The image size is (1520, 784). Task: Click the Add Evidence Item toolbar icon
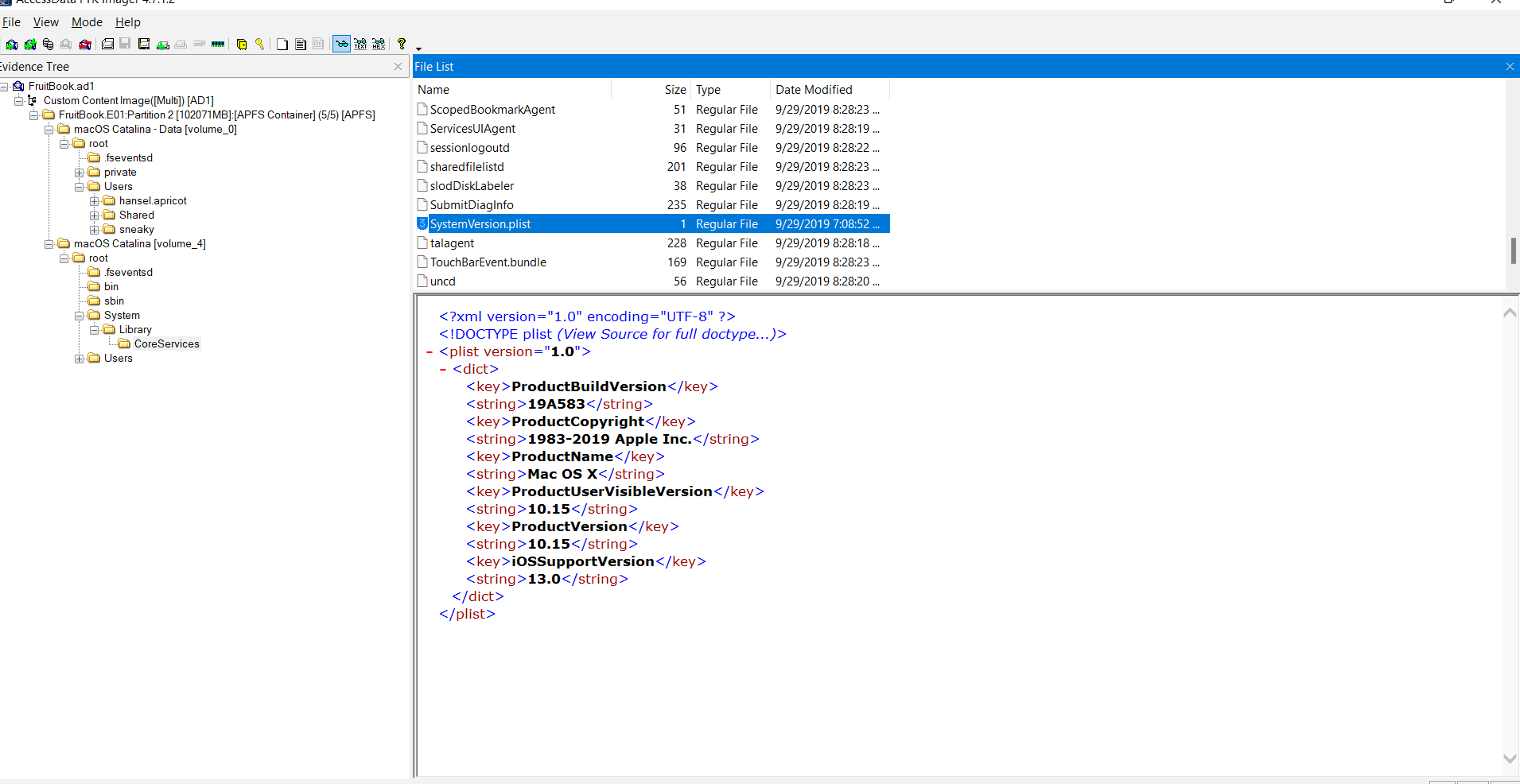[x=12, y=44]
